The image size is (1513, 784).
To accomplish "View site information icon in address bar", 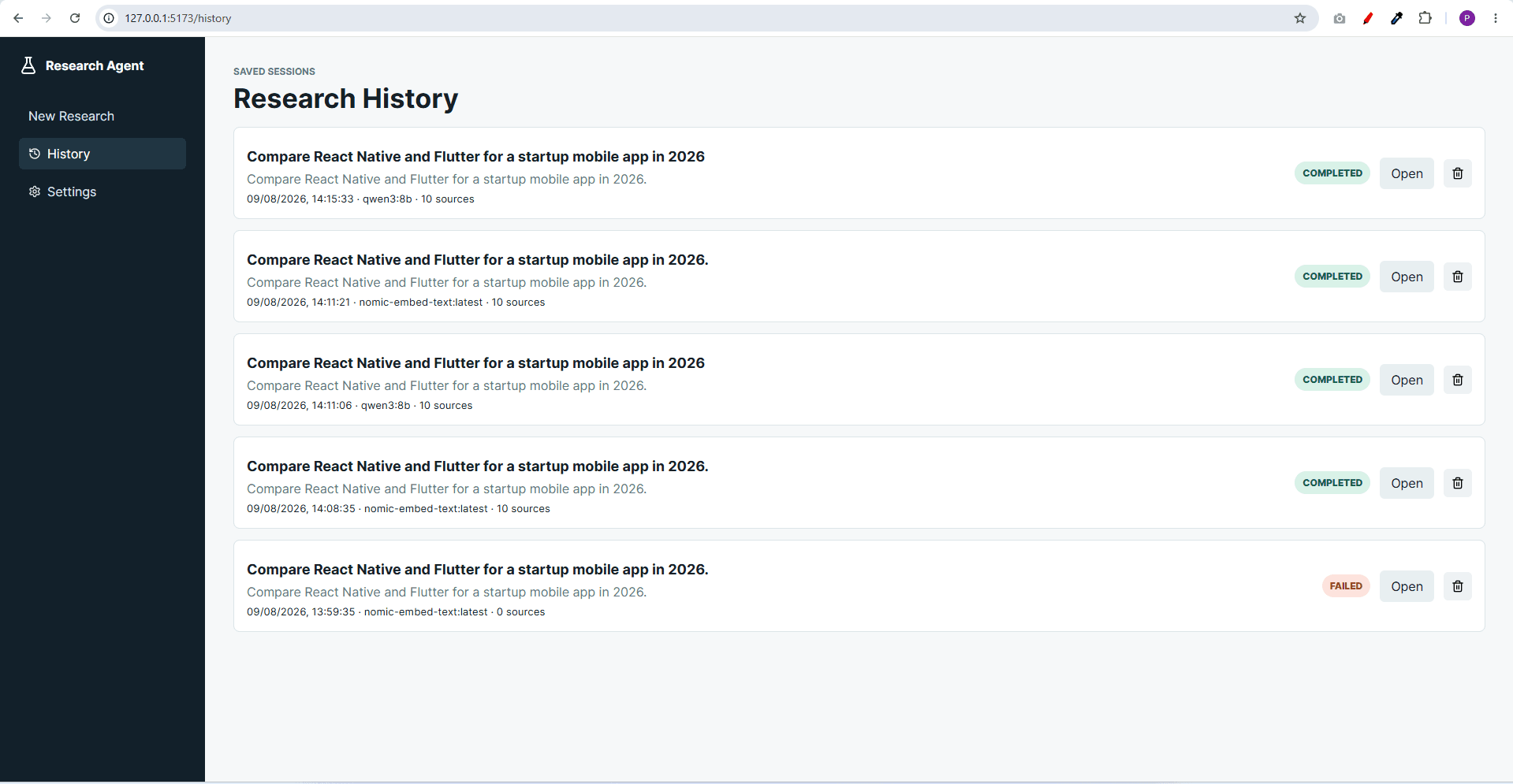I will [x=109, y=18].
